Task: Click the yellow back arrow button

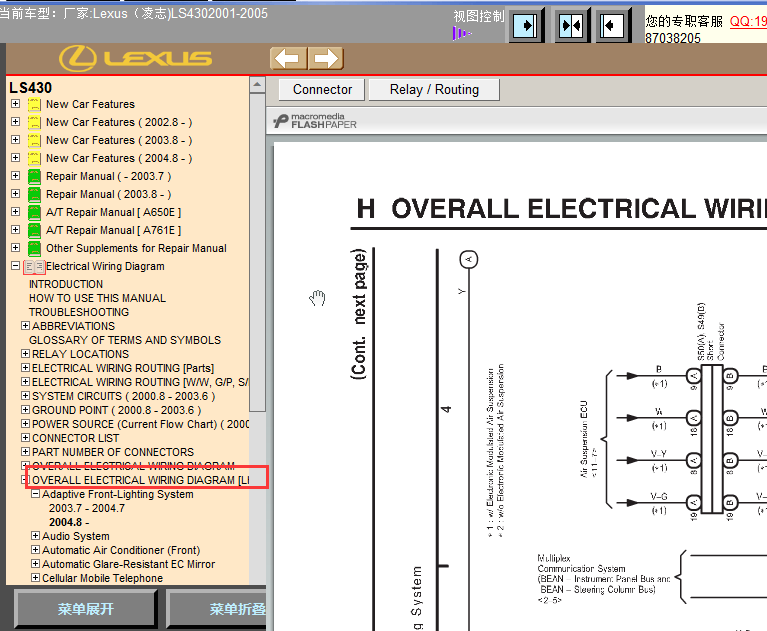Action: click(x=288, y=59)
